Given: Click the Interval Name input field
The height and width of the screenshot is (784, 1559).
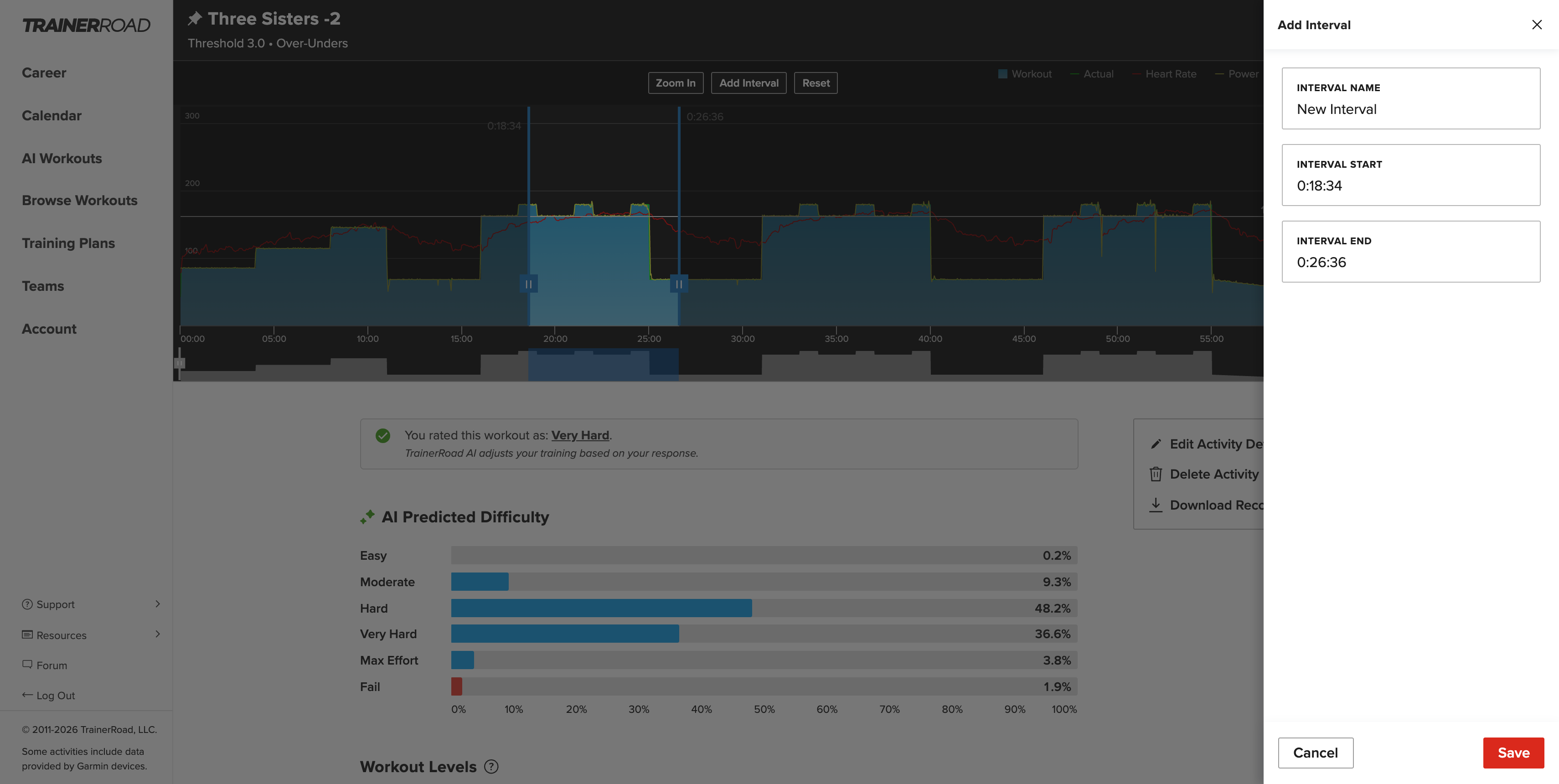Looking at the screenshot, I should click(1411, 98).
